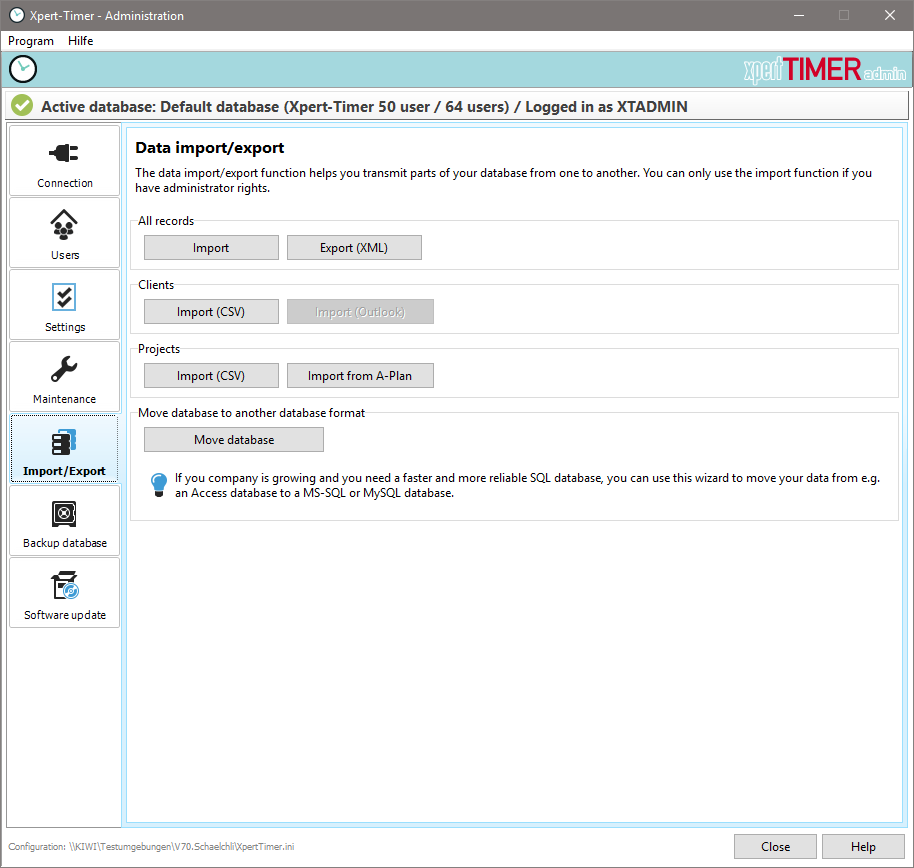Close the Administration window via Close button
The width and height of the screenshot is (914, 868).
pos(775,846)
